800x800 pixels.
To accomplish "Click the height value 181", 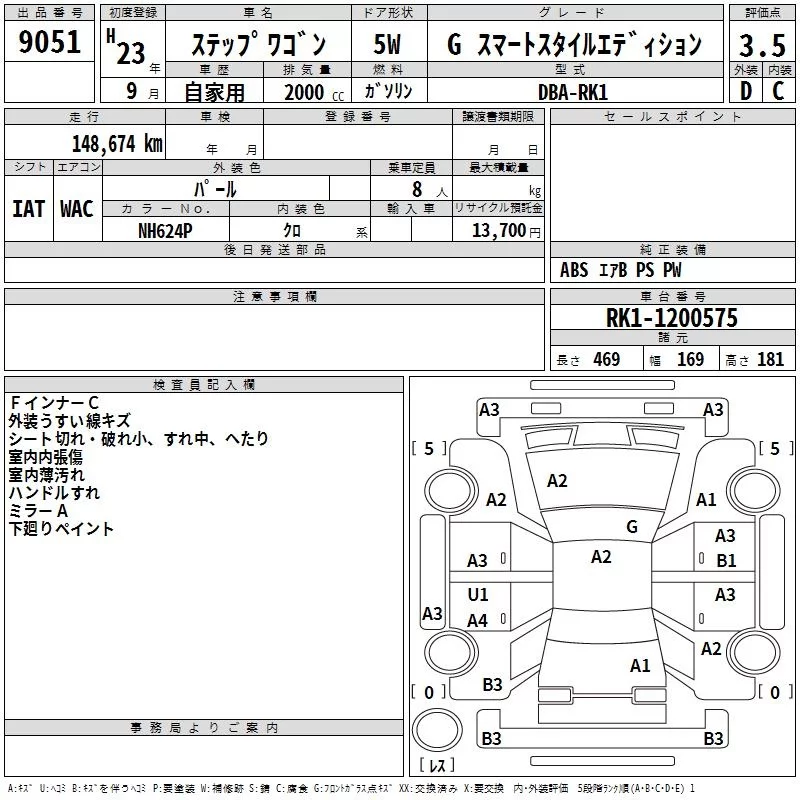I will click(770, 360).
